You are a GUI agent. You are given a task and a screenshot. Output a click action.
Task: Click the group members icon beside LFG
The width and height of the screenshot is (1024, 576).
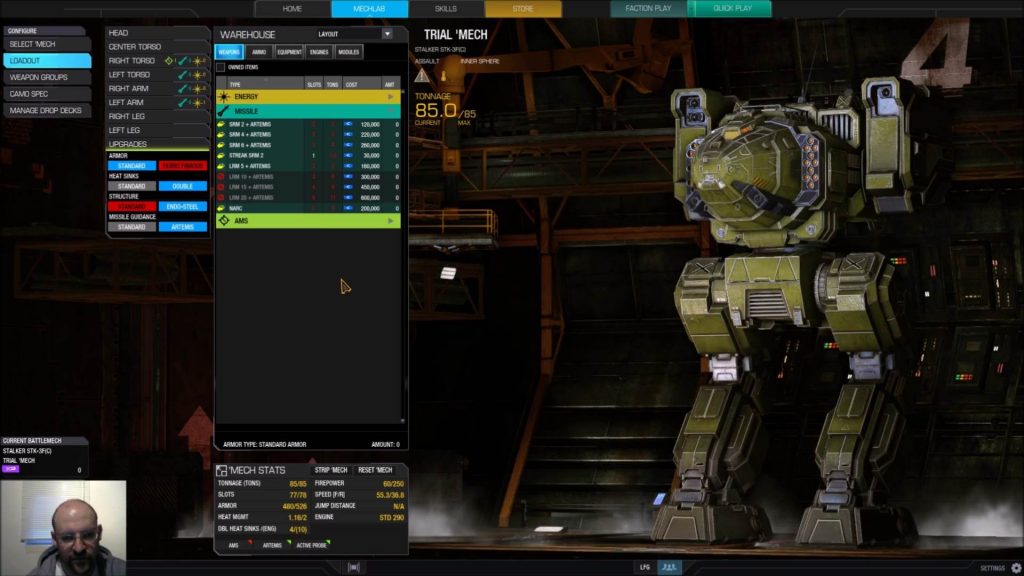point(669,567)
